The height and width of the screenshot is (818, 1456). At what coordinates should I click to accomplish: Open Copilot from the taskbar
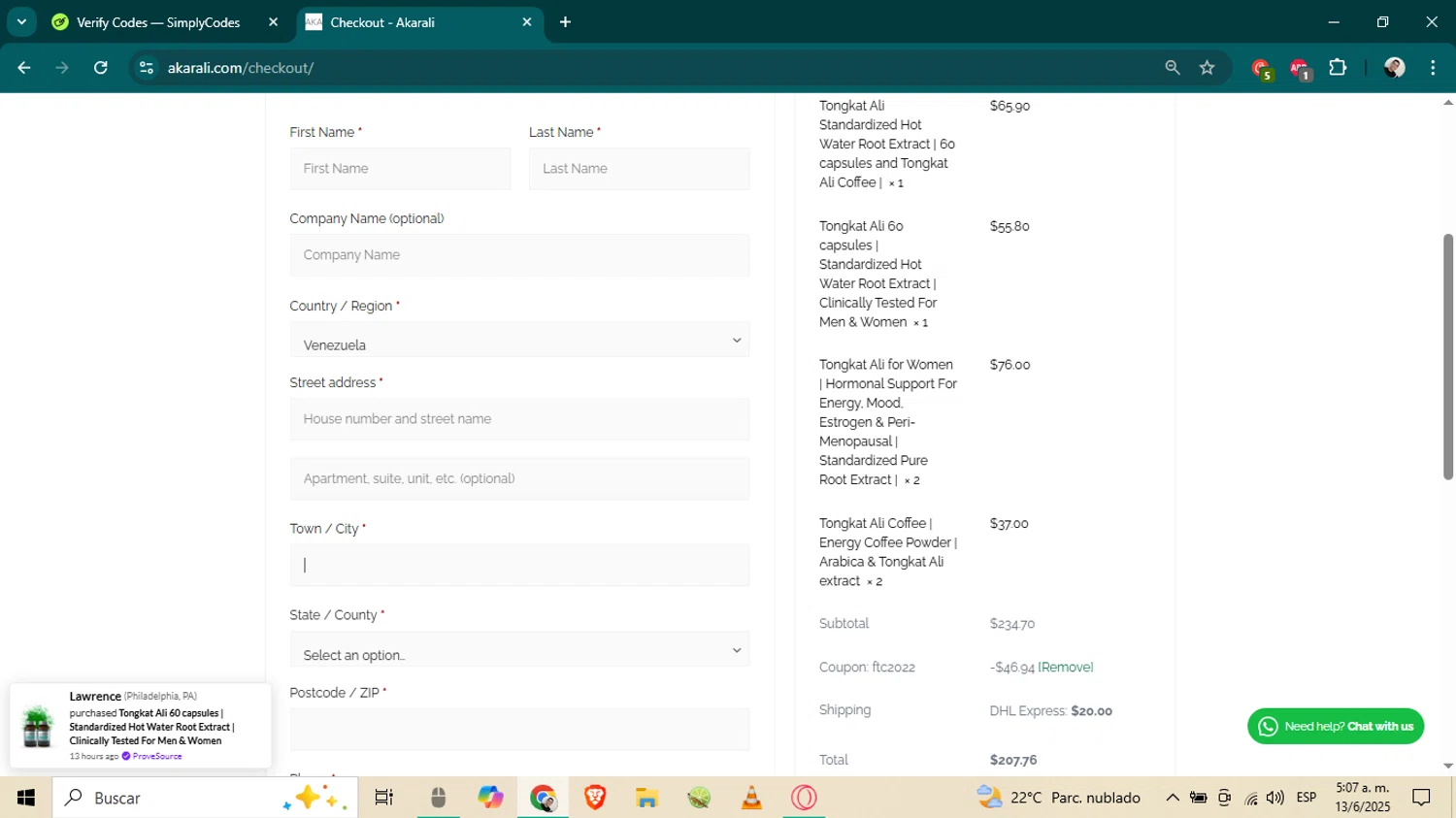coord(490,798)
